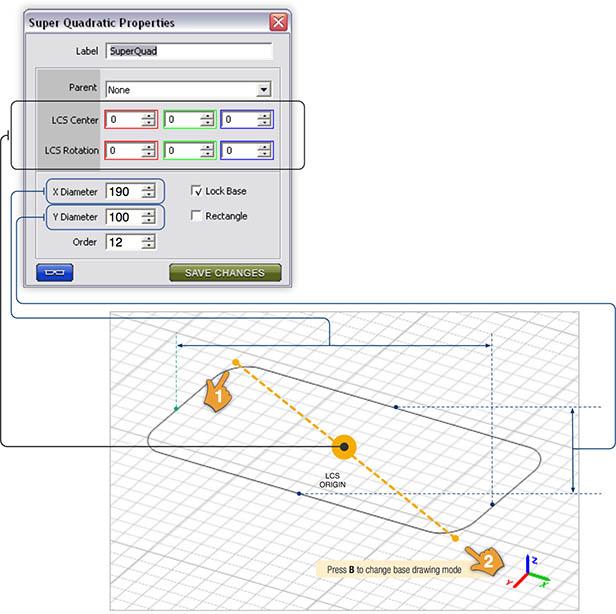Image resolution: width=616 pixels, height=614 pixels.
Task: Click the XYZ axis gizmo in viewport
Action: tap(528, 571)
